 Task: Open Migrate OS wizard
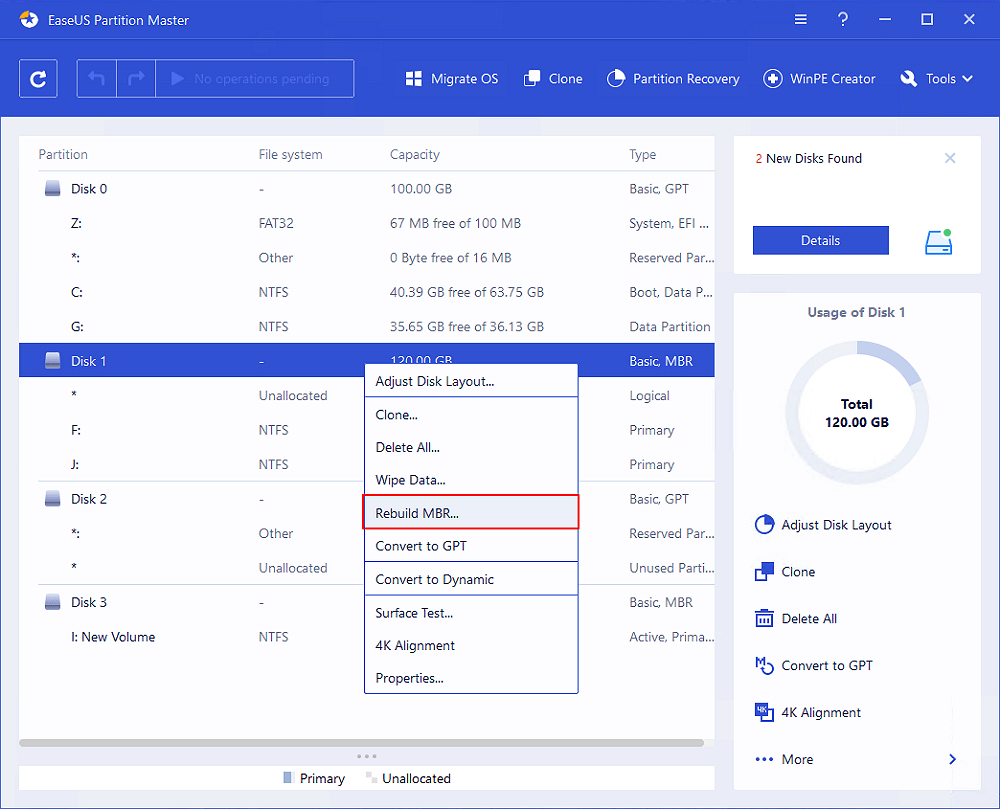452,78
